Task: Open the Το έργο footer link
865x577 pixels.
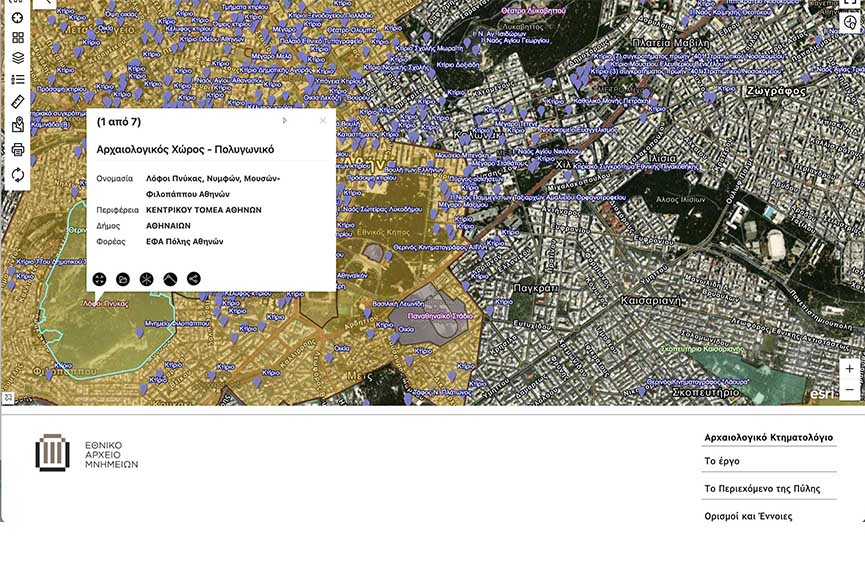Action: tap(722, 461)
